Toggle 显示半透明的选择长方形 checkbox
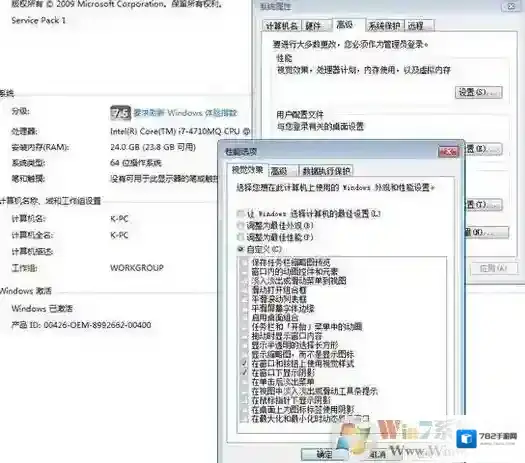This screenshot has height=463, width=525. click(245, 345)
